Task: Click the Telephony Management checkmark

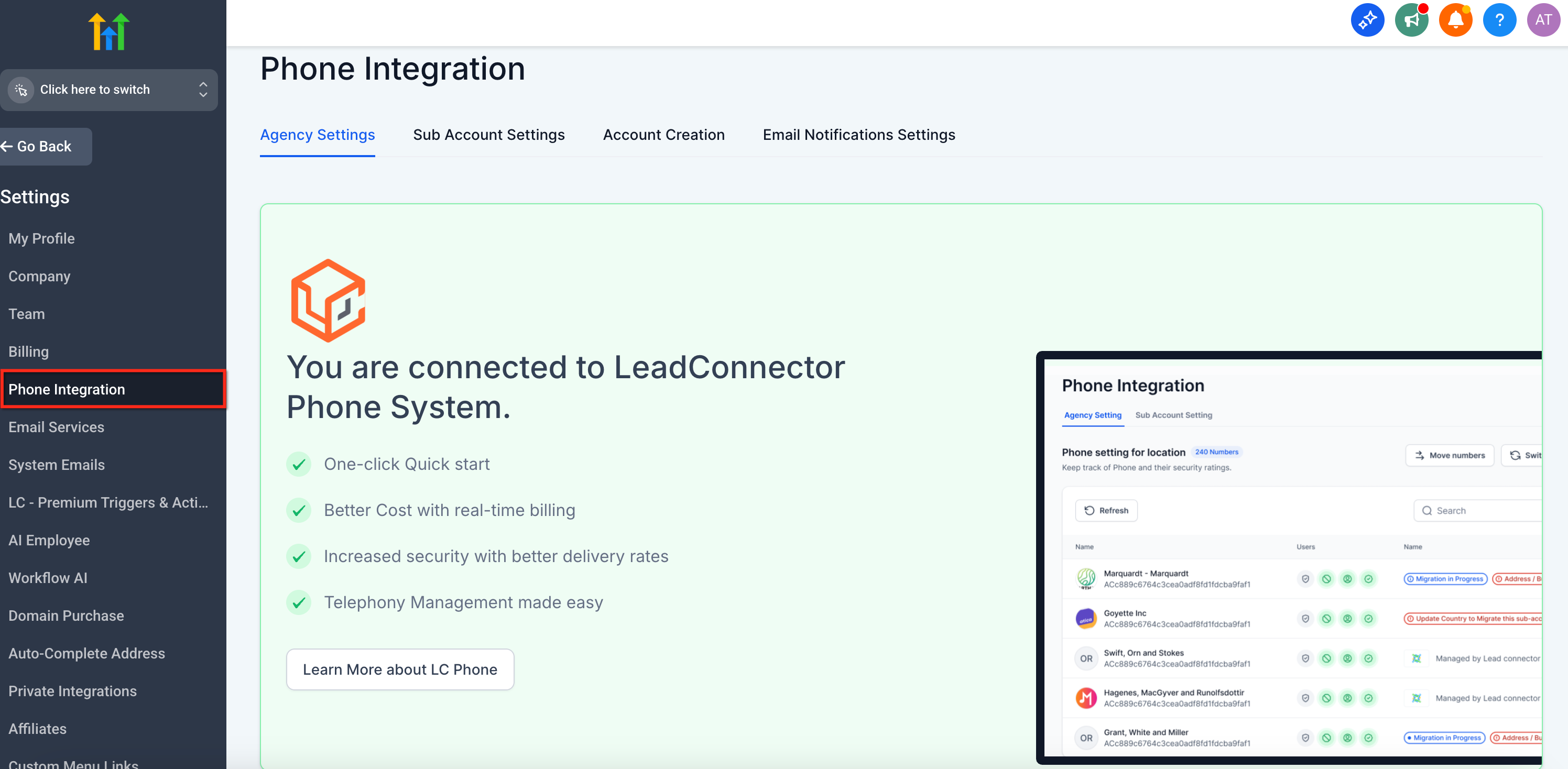Action: pos(298,602)
